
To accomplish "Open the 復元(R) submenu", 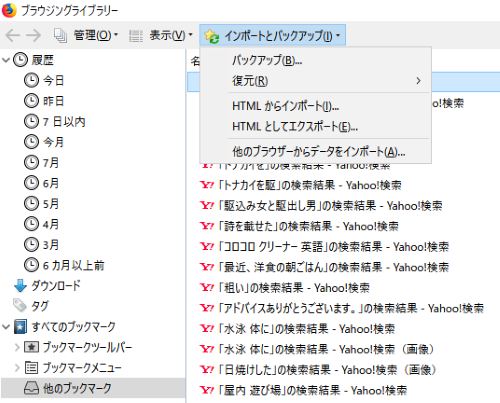I will tap(315, 81).
